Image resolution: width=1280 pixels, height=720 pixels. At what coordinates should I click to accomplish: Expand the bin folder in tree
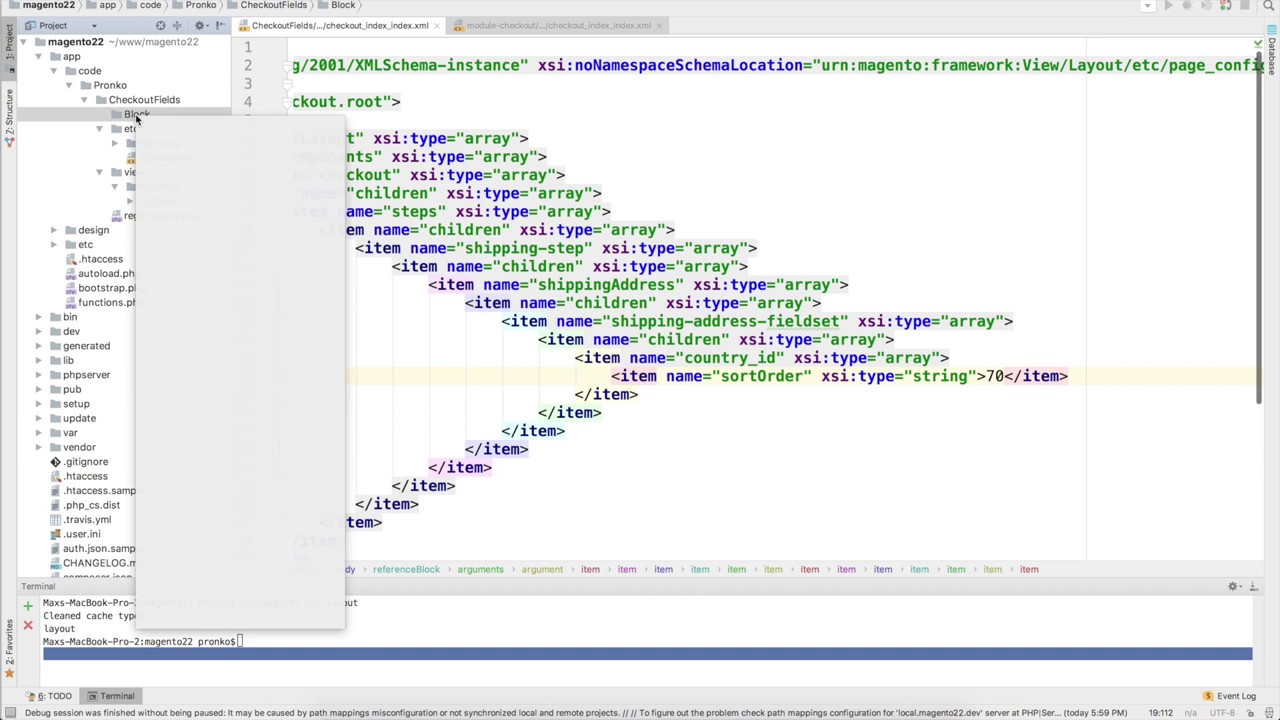39,317
